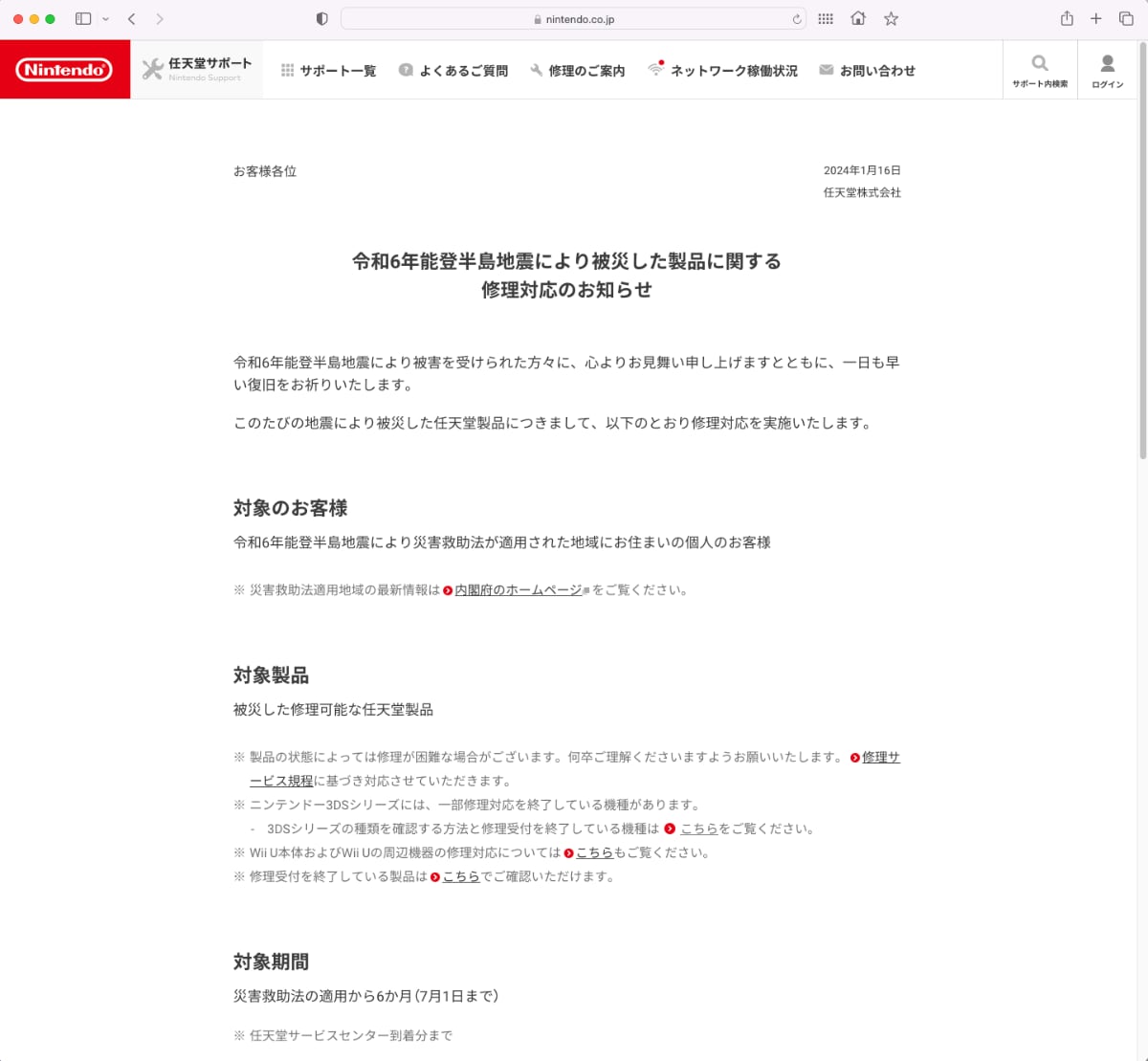
Task: Click the envelope icon beside お問い合わせ
Action: tap(826, 70)
